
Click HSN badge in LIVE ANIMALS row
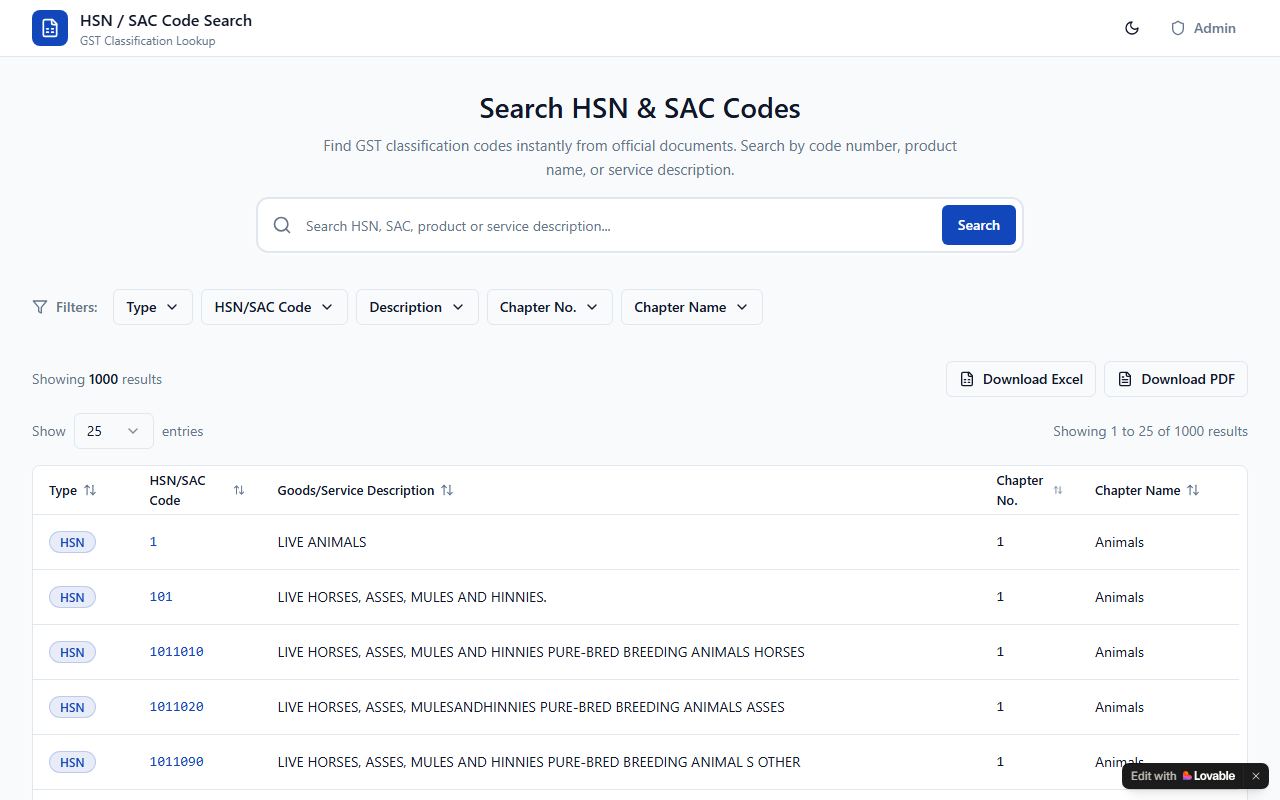click(x=72, y=542)
